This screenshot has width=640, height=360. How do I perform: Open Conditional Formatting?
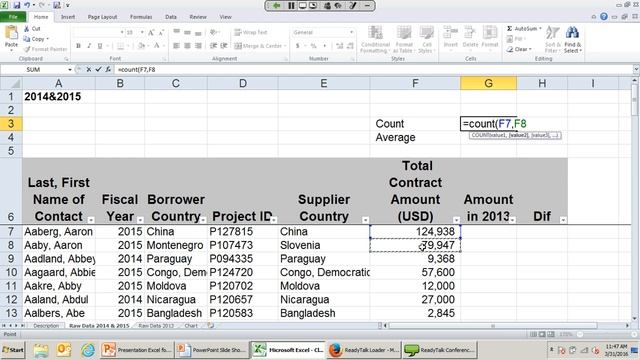click(x=375, y=39)
